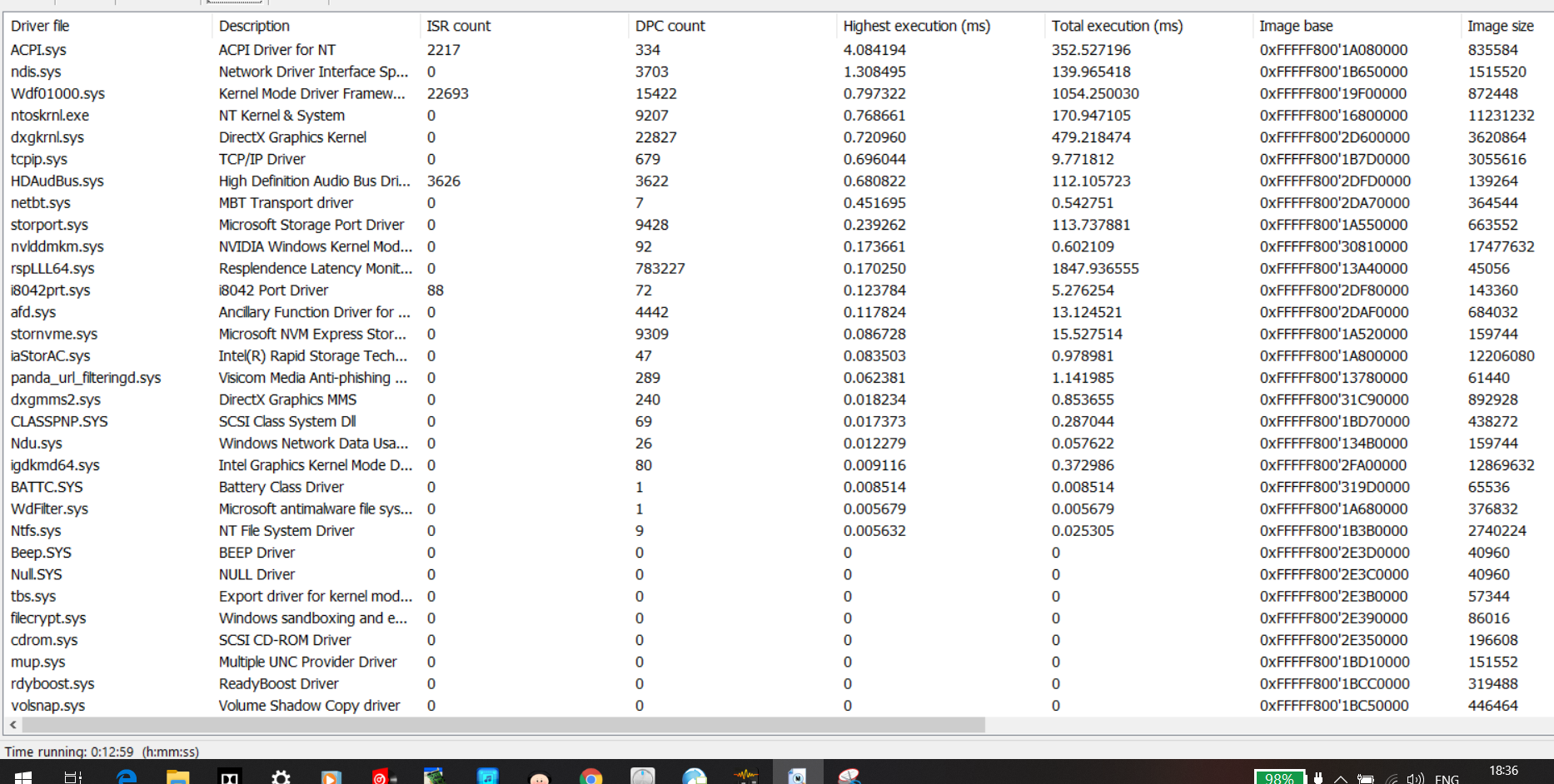
Task: Select the iaStorAC.sys row
Action: pyautogui.click(x=779, y=355)
